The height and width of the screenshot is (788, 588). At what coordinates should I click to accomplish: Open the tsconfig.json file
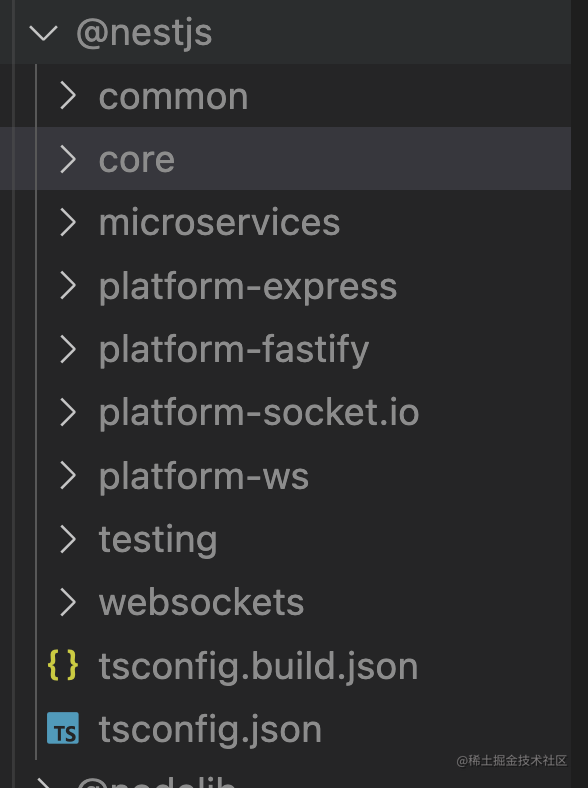(x=210, y=730)
